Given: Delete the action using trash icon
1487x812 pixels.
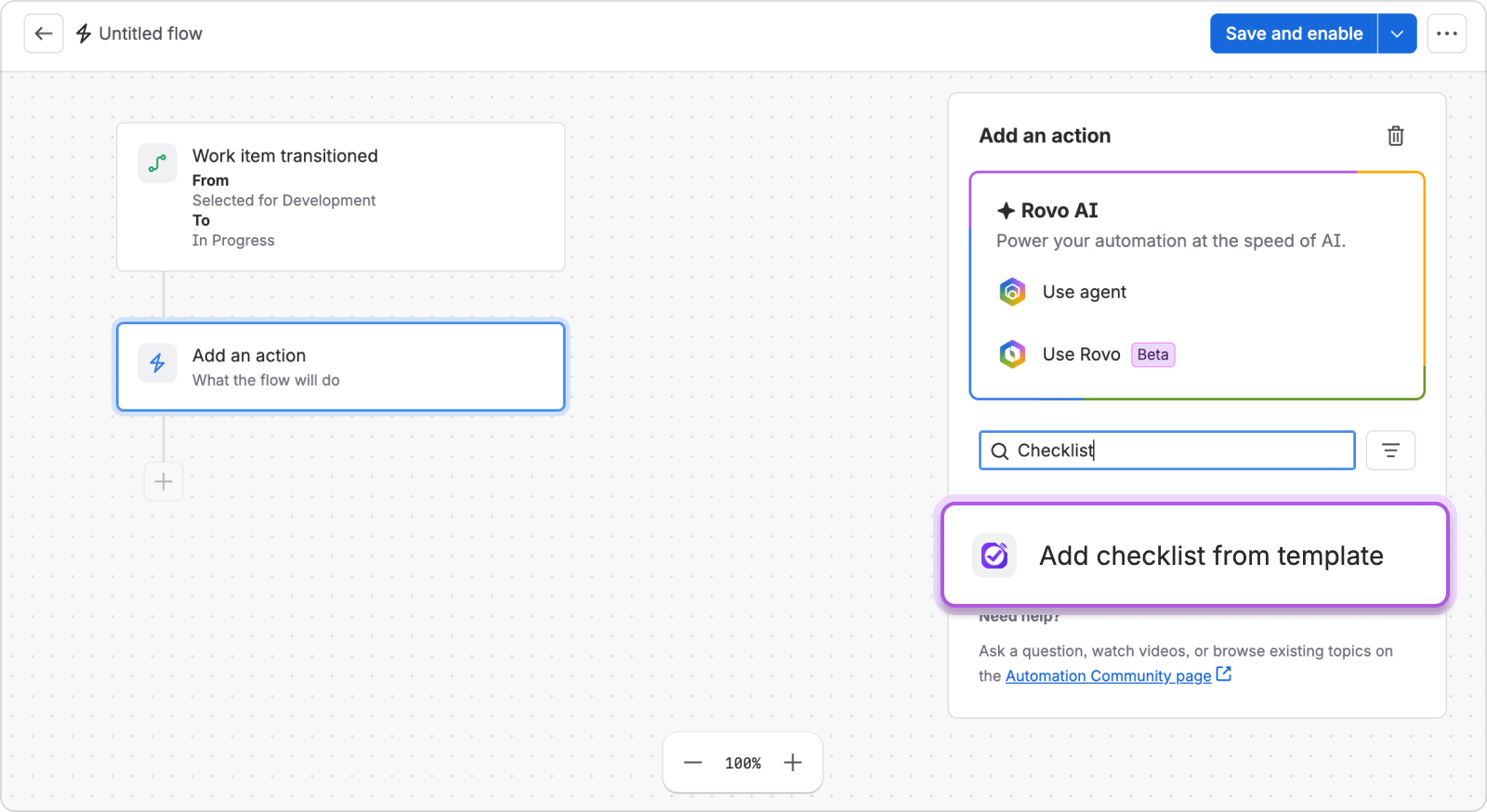Looking at the screenshot, I should [1395, 136].
